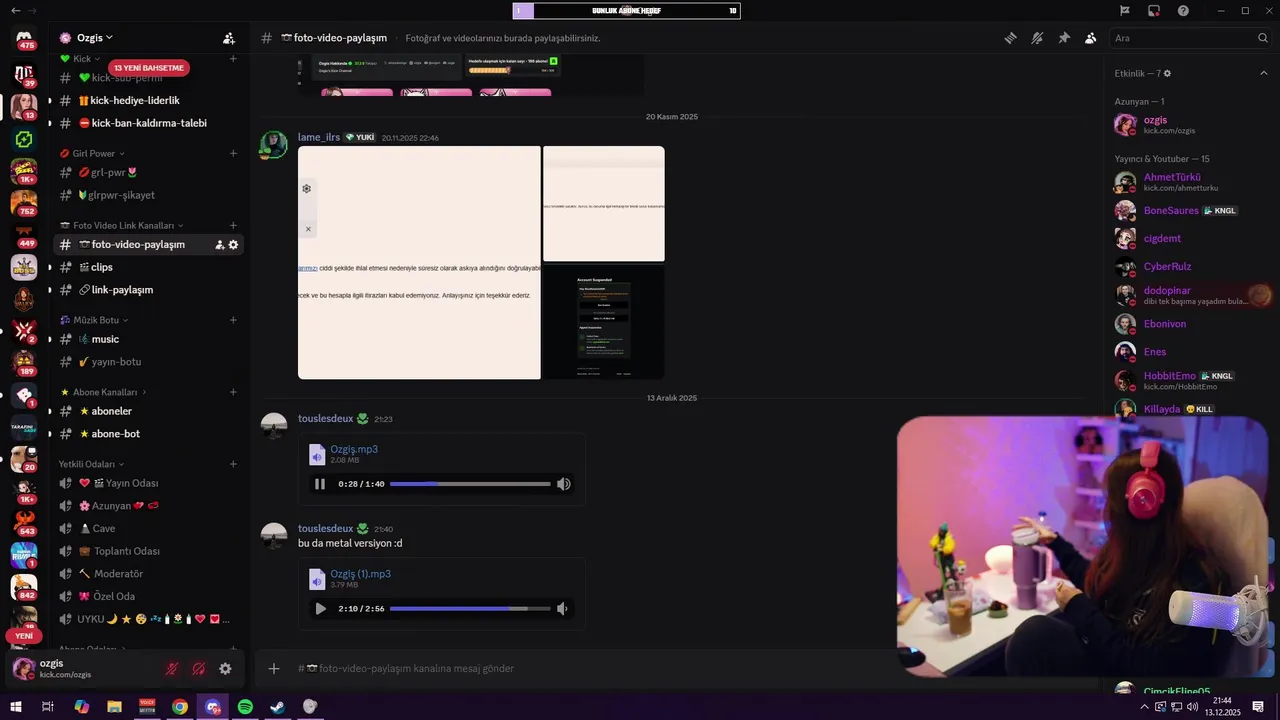Open the Account Suspended dark image thumbnail
Viewport: 1280px width, 720px height.
point(604,322)
